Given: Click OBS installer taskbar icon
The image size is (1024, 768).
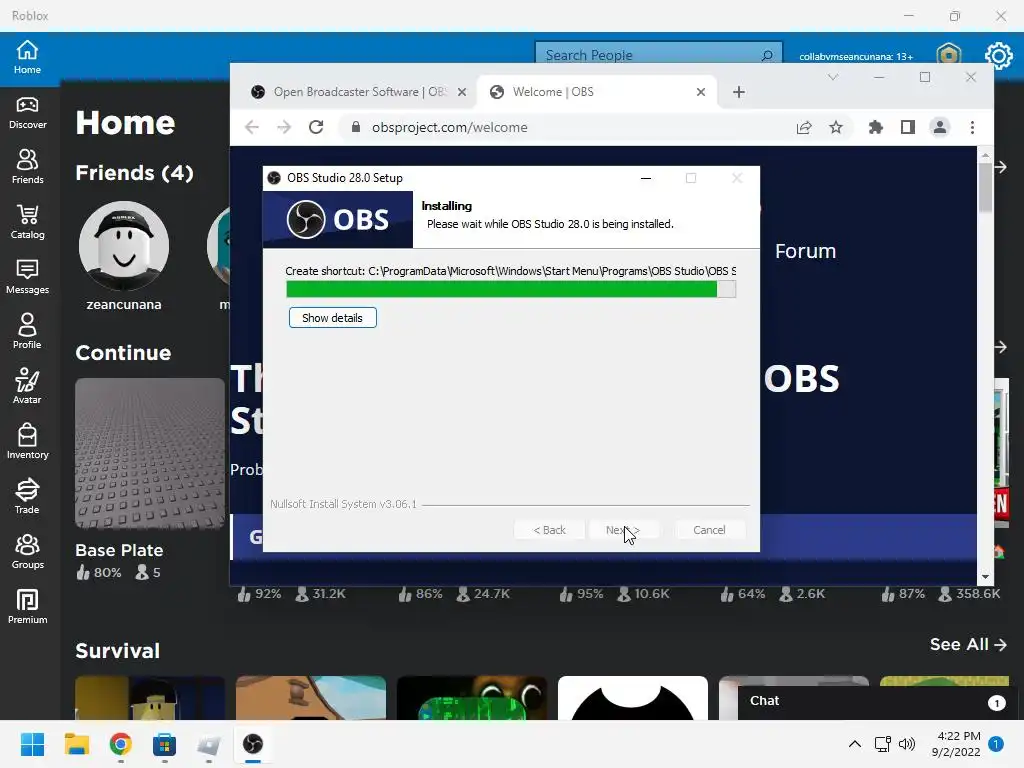Looking at the screenshot, I should tap(253, 744).
